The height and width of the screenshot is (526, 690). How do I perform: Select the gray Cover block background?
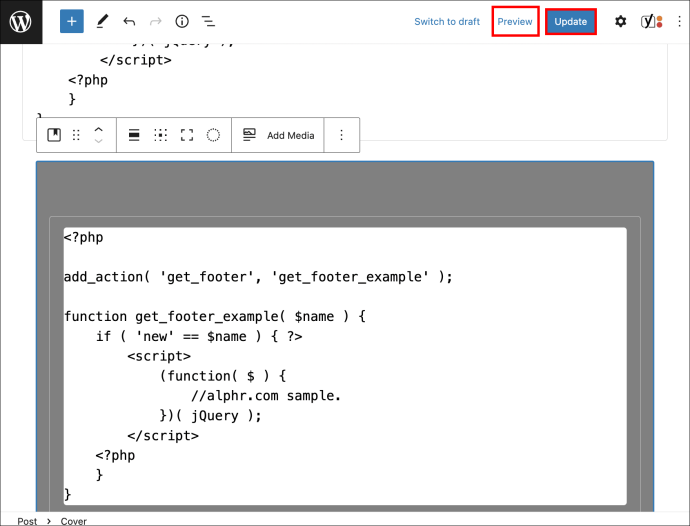[x=345, y=189]
